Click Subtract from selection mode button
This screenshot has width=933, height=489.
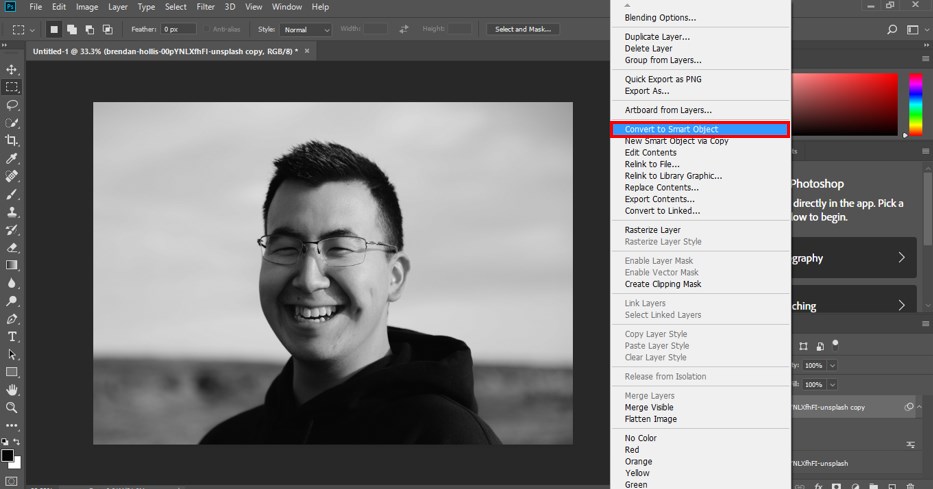pyautogui.click(x=90, y=29)
